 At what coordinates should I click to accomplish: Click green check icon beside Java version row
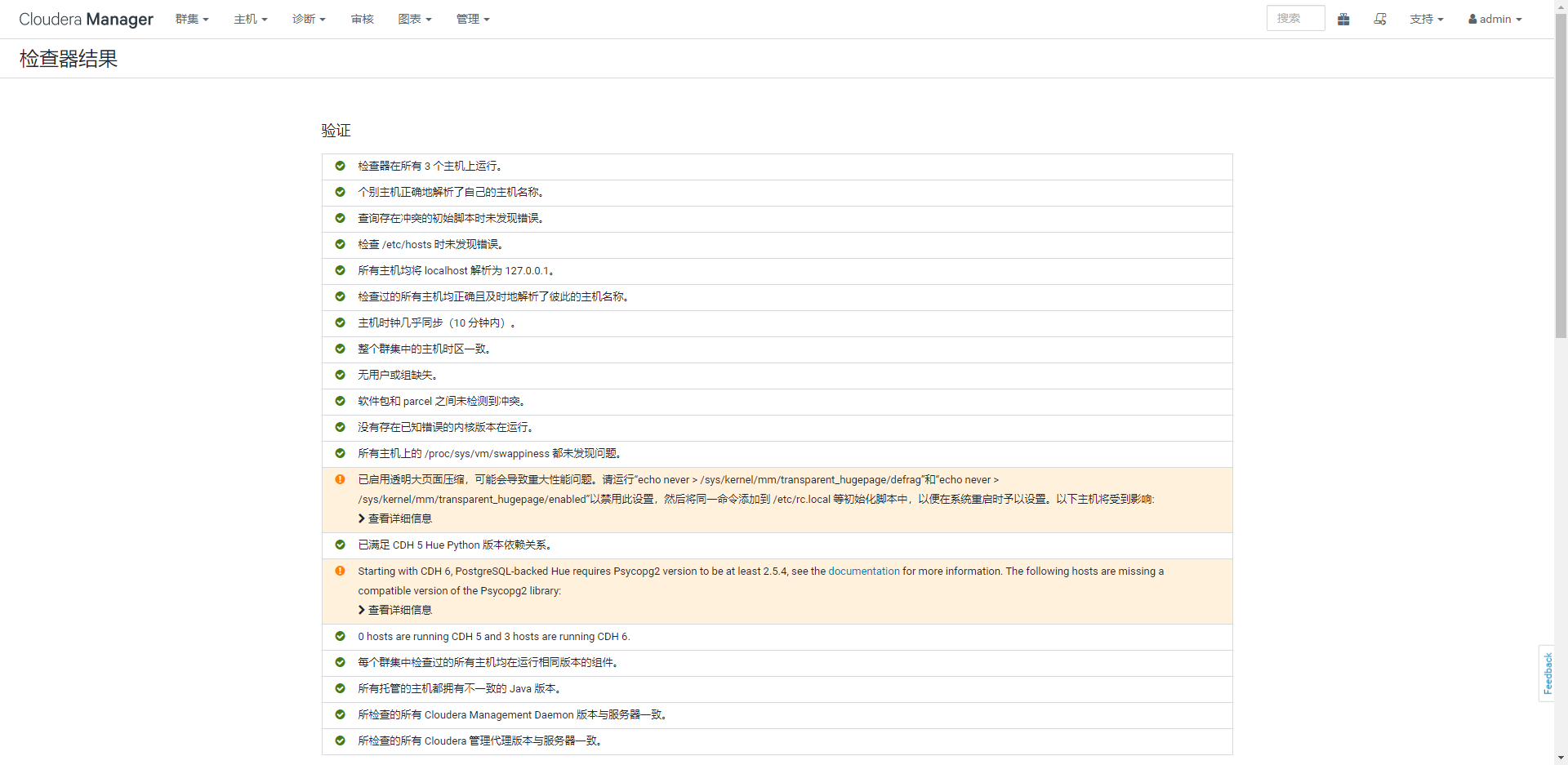coord(340,688)
